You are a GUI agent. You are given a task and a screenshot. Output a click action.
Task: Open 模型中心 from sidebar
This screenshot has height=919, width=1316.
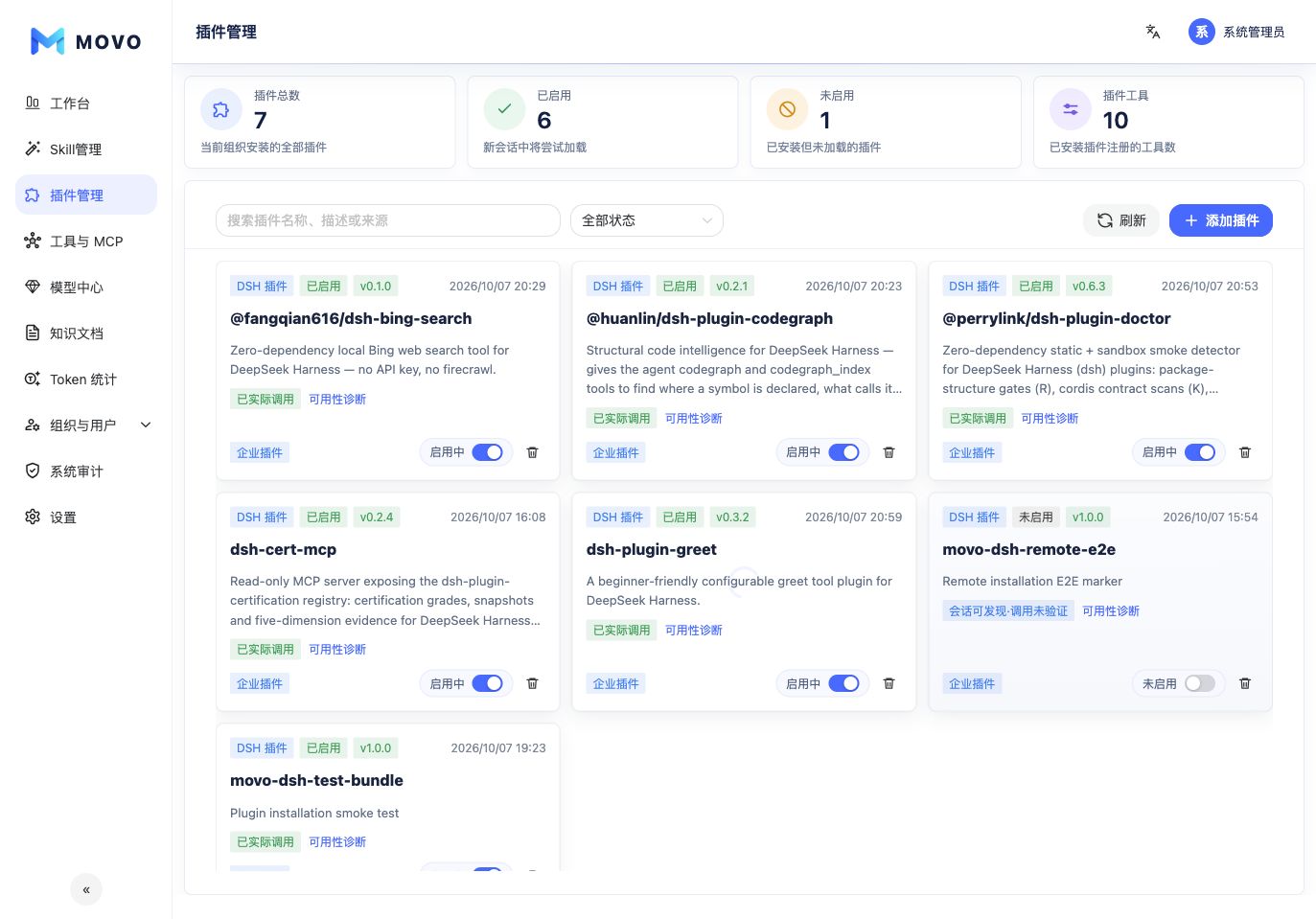click(86, 287)
